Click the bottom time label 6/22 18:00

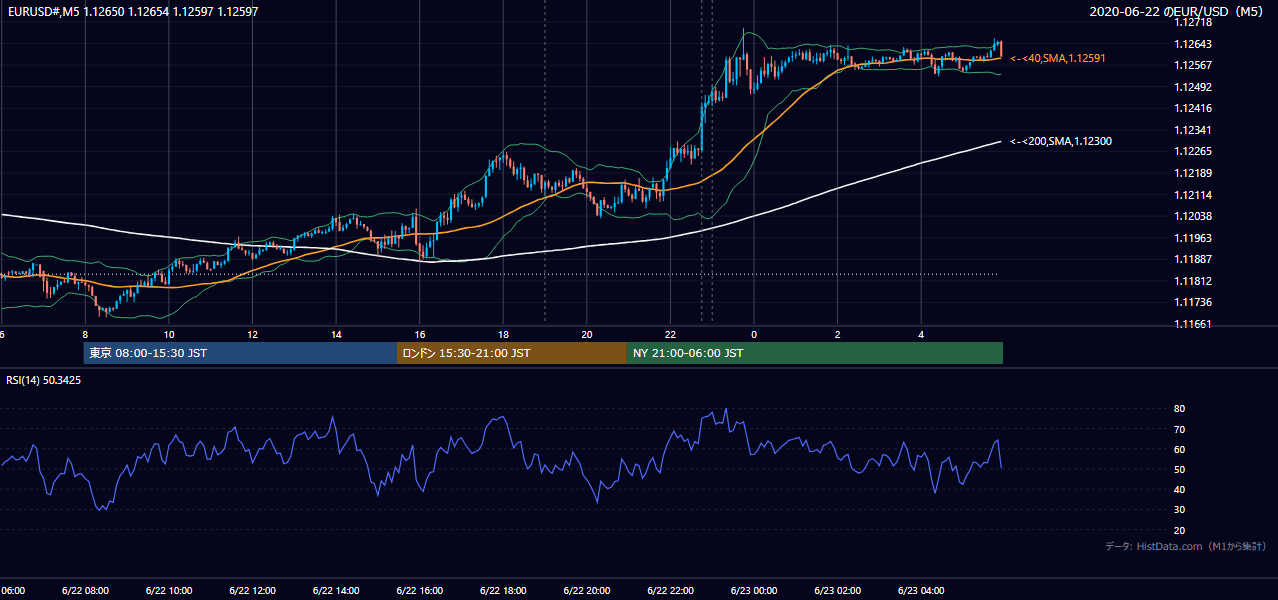pyautogui.click(x=503, y=591)
